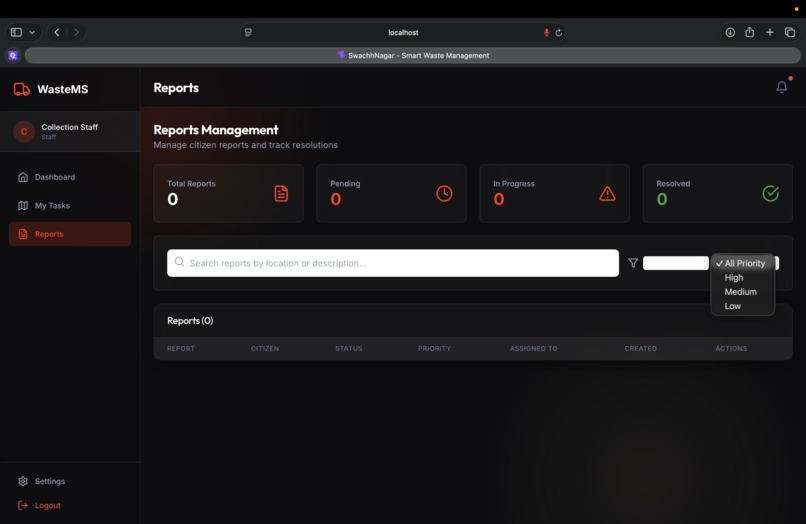
Task: Click the purple pinned tab icon
Action: tap(13, 56)
